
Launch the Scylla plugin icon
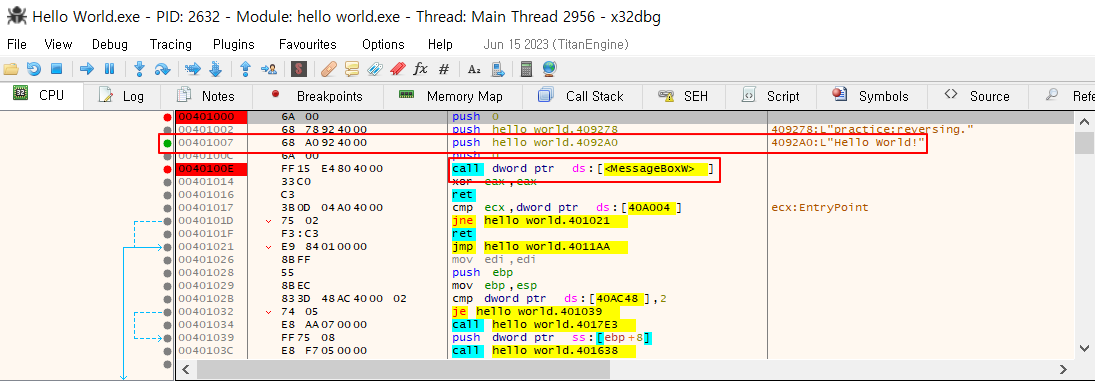pyautogui.click(x=299, y=69)
